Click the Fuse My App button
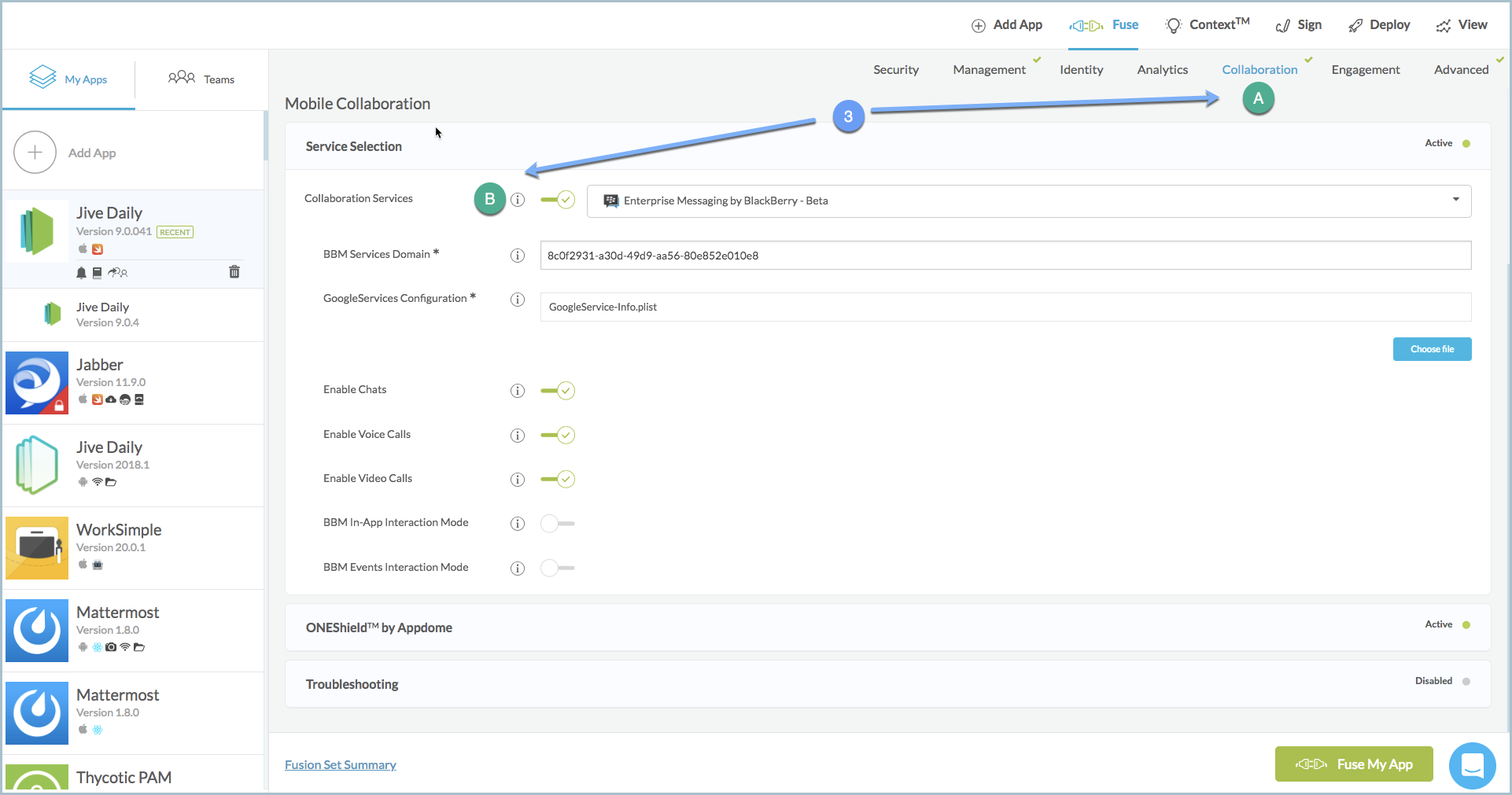Screen dimensions: 1512x795 tap(1354, 764)
